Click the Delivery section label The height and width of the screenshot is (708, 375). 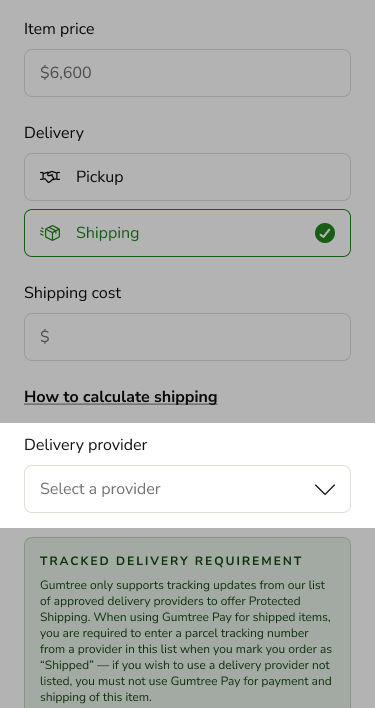pos(54,133)
